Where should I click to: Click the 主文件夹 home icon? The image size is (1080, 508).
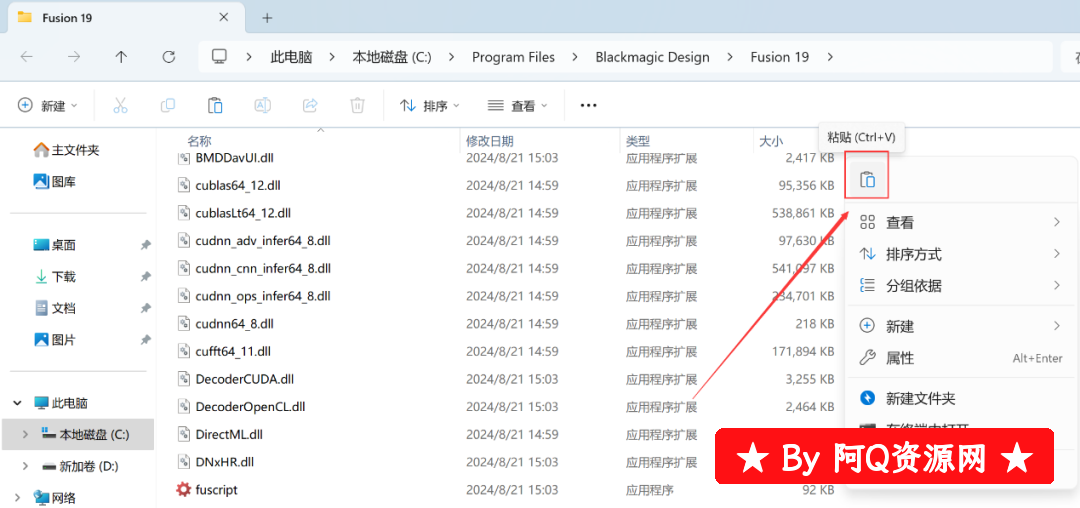(x=41, y=149)
